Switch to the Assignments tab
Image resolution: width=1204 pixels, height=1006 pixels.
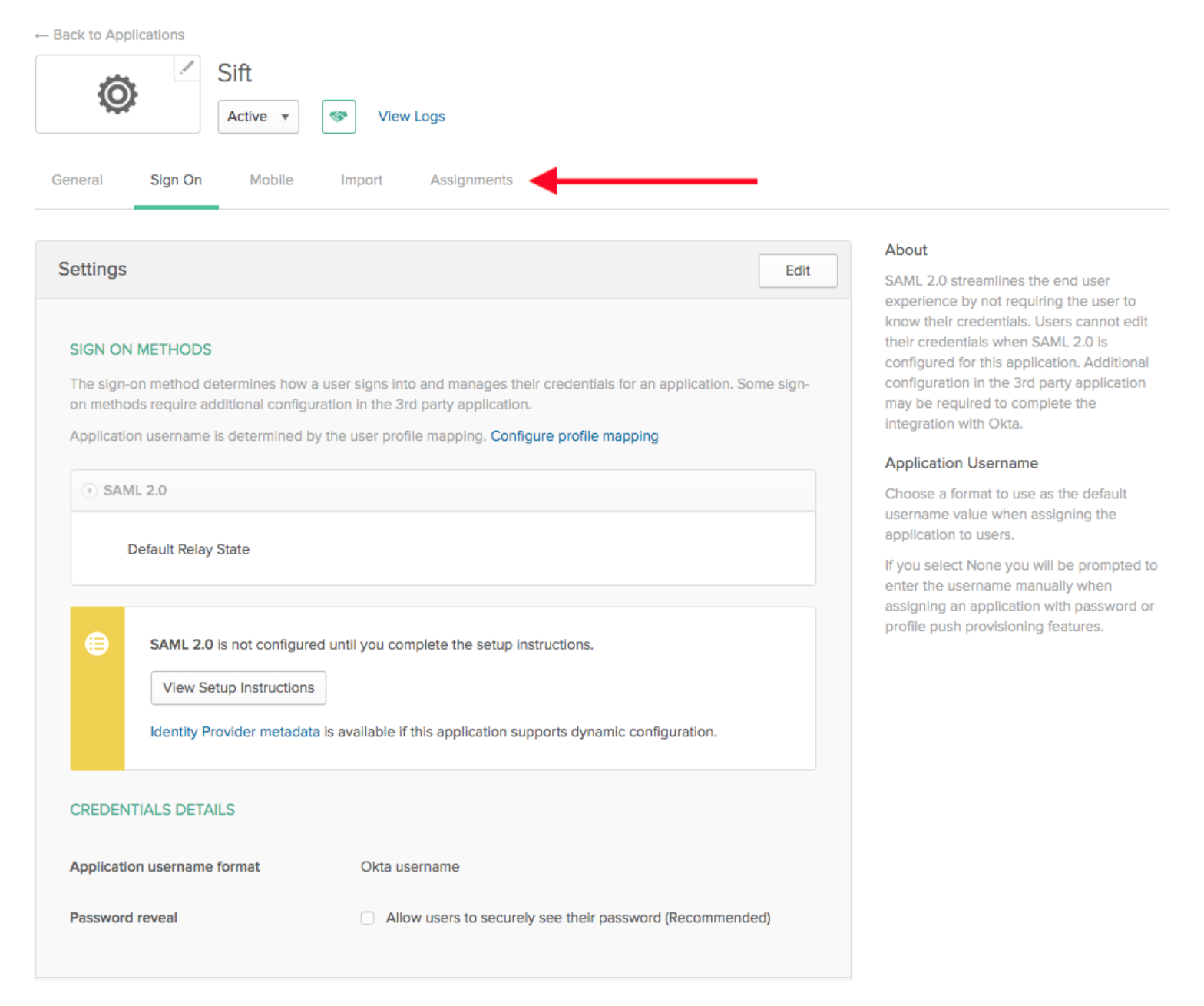point(471,180)
